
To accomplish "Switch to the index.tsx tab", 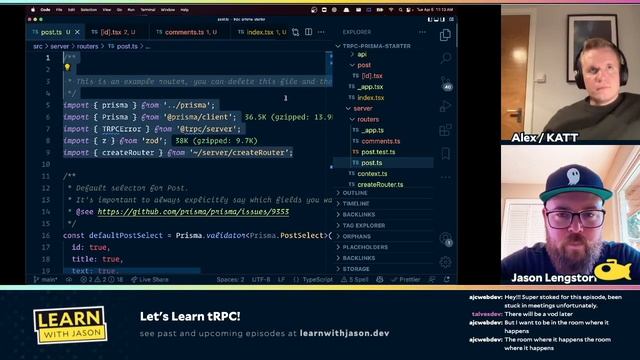I will [x=262, y=32].
